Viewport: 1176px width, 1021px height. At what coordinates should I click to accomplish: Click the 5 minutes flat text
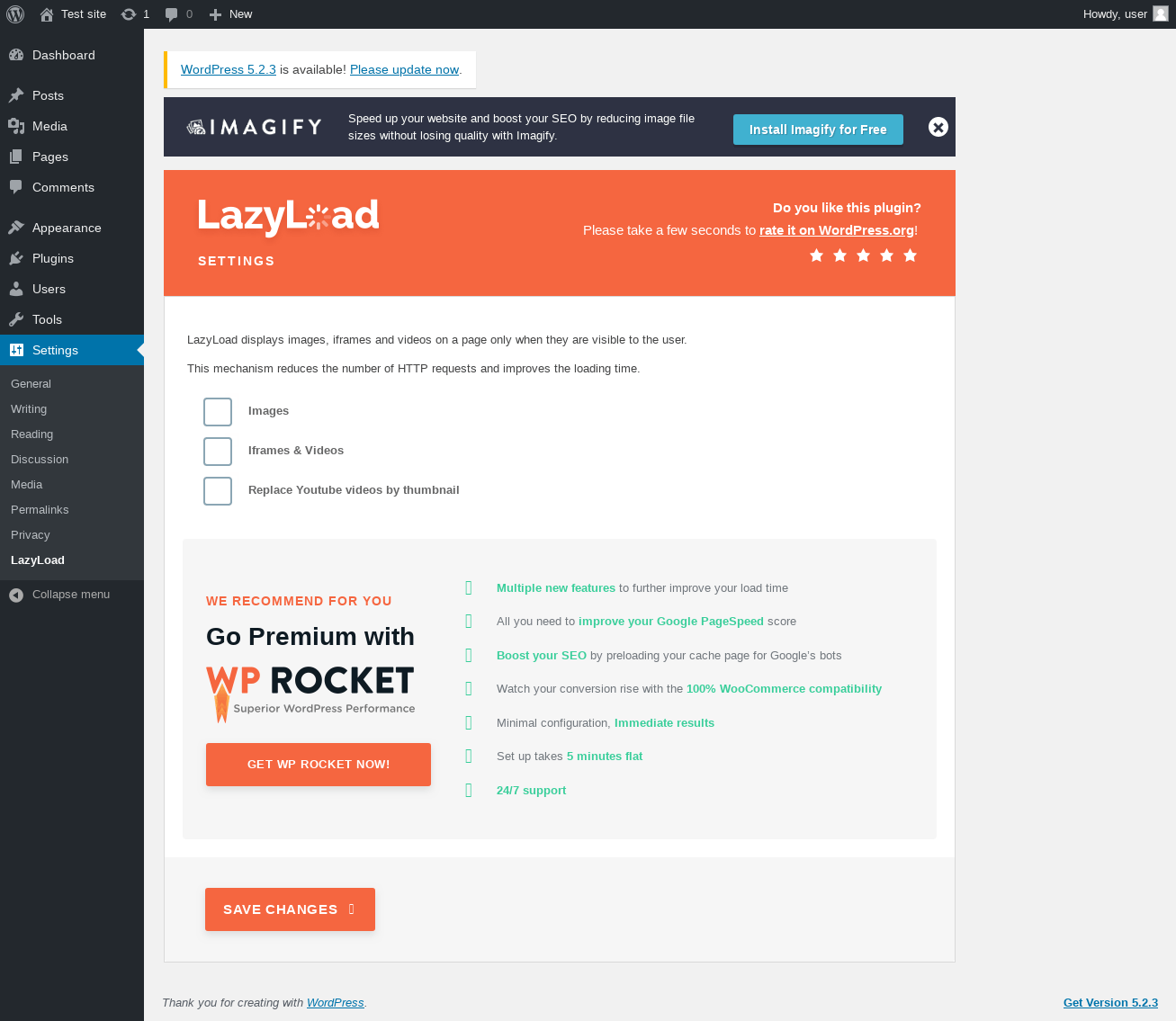click(605, 756)
